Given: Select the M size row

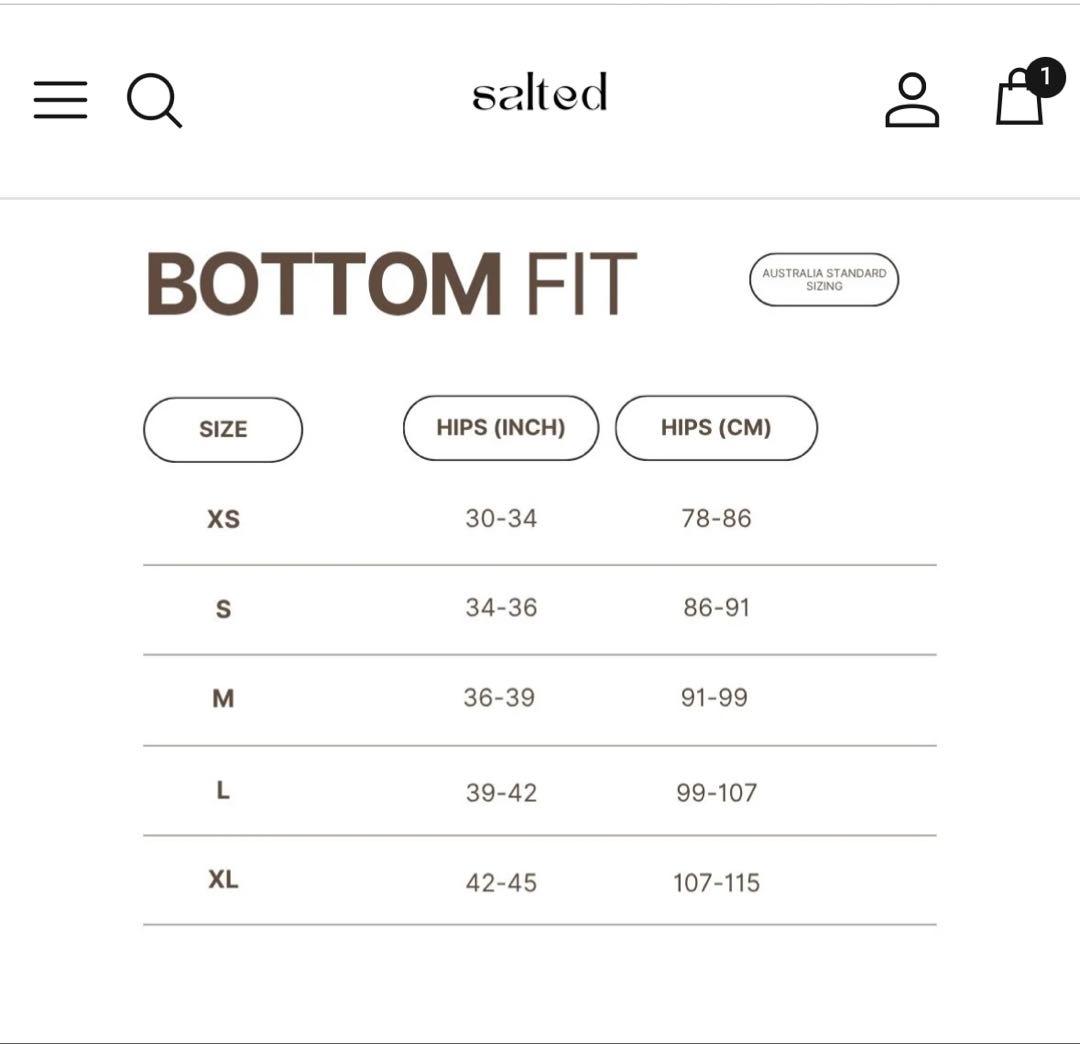Looking at the screenshot, I should (x=224, y=699).
